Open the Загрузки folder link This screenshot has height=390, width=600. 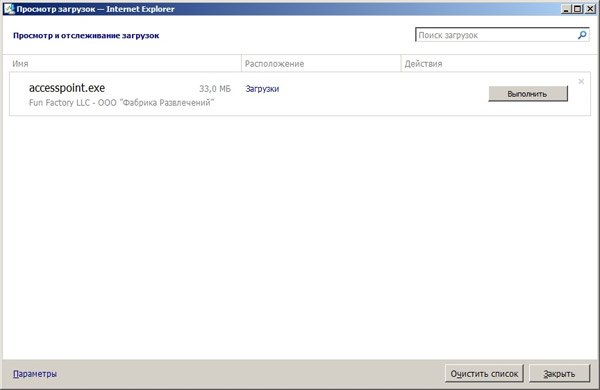point(262,89)
